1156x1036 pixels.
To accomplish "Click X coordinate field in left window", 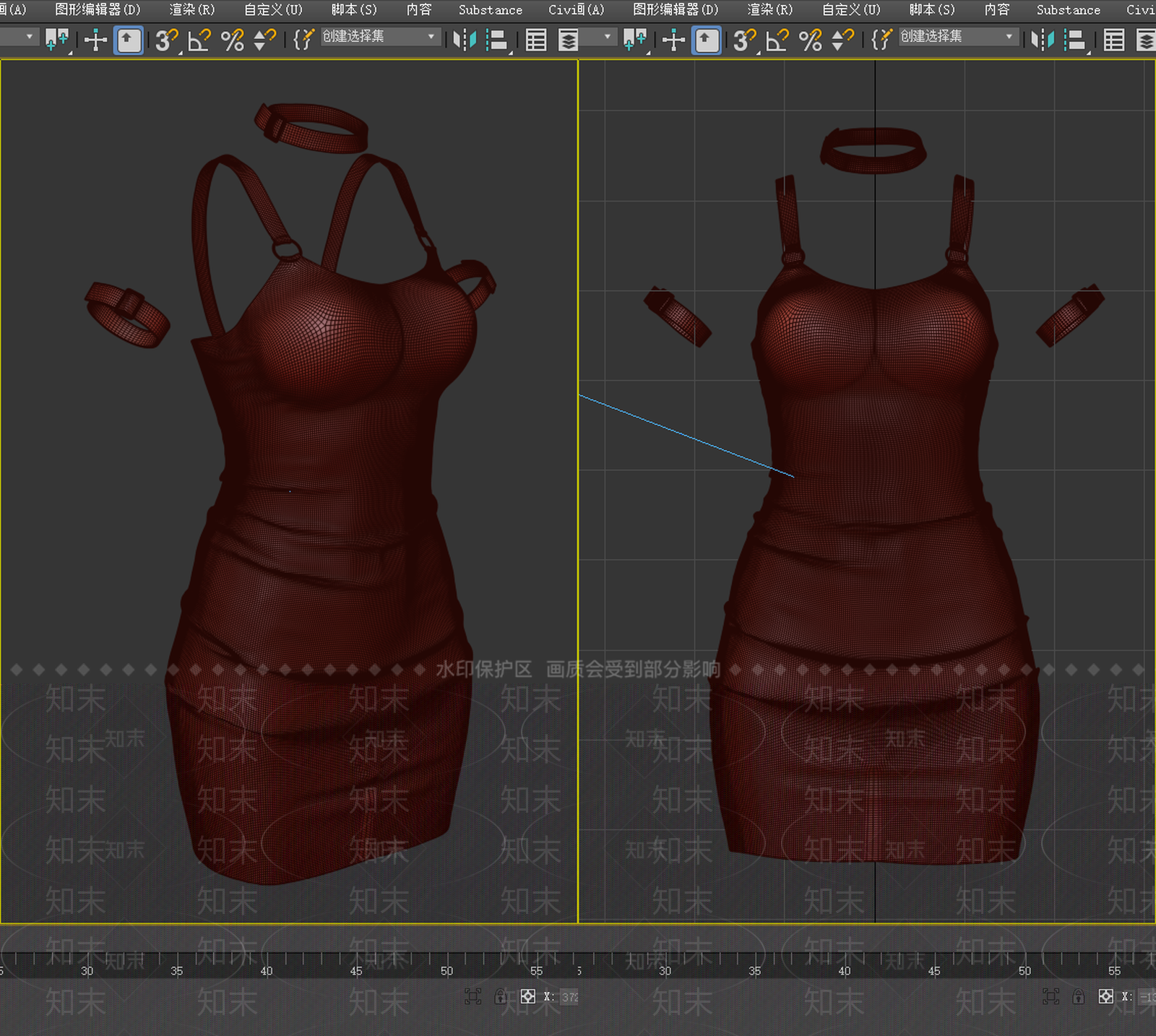I will tap(570, 997).
